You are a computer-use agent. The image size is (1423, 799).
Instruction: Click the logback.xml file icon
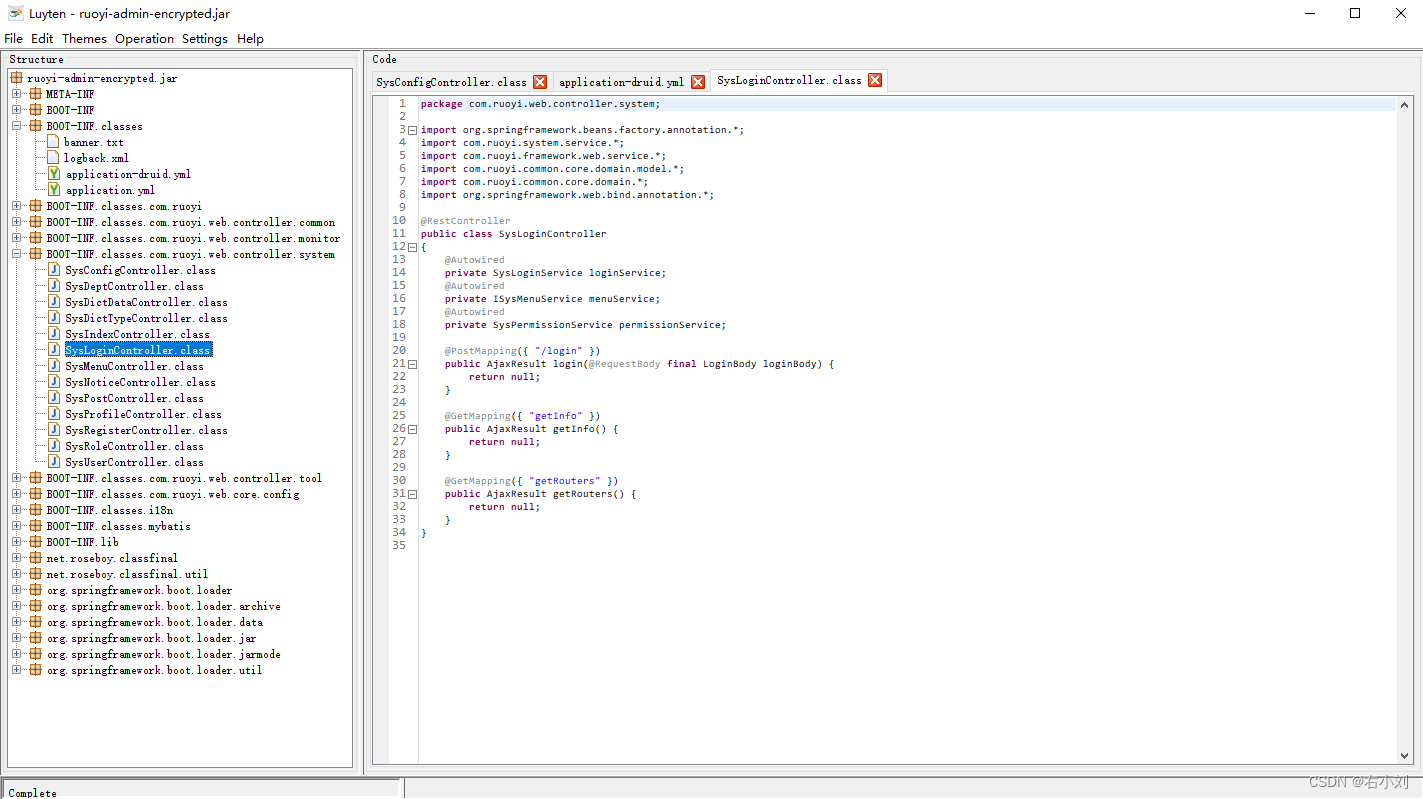tap(54, 158)
